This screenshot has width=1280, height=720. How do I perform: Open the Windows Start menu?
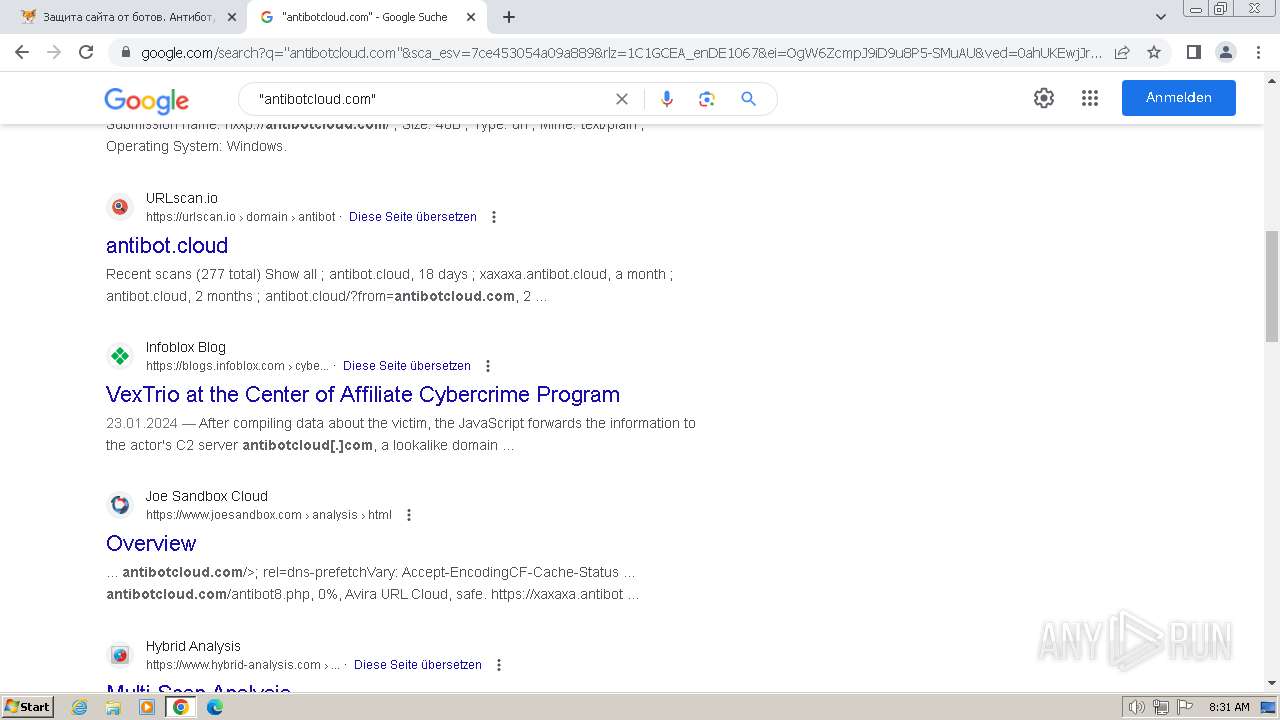pos(28,707)
